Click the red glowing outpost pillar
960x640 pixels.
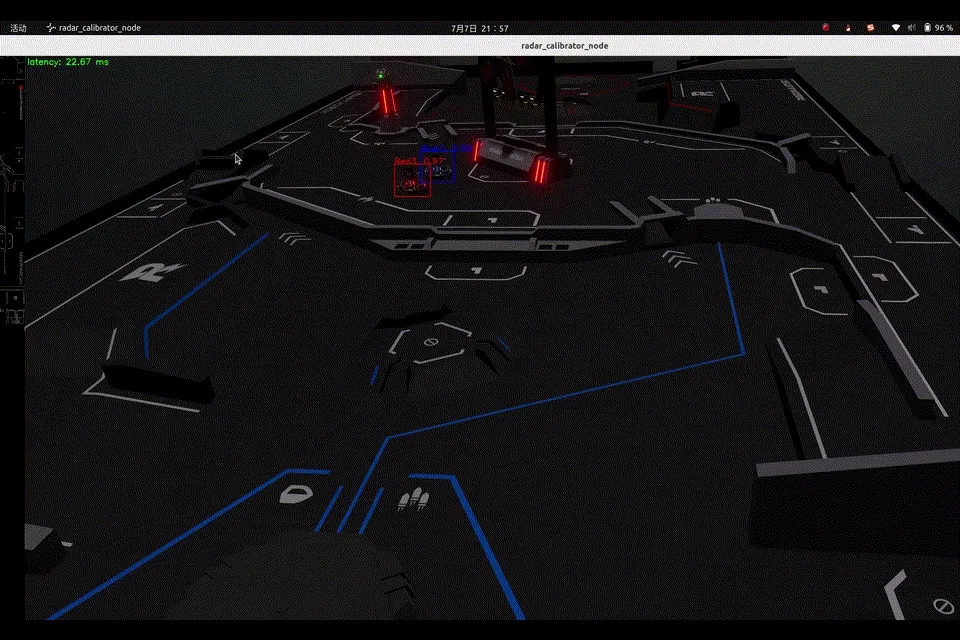[386, 100]
